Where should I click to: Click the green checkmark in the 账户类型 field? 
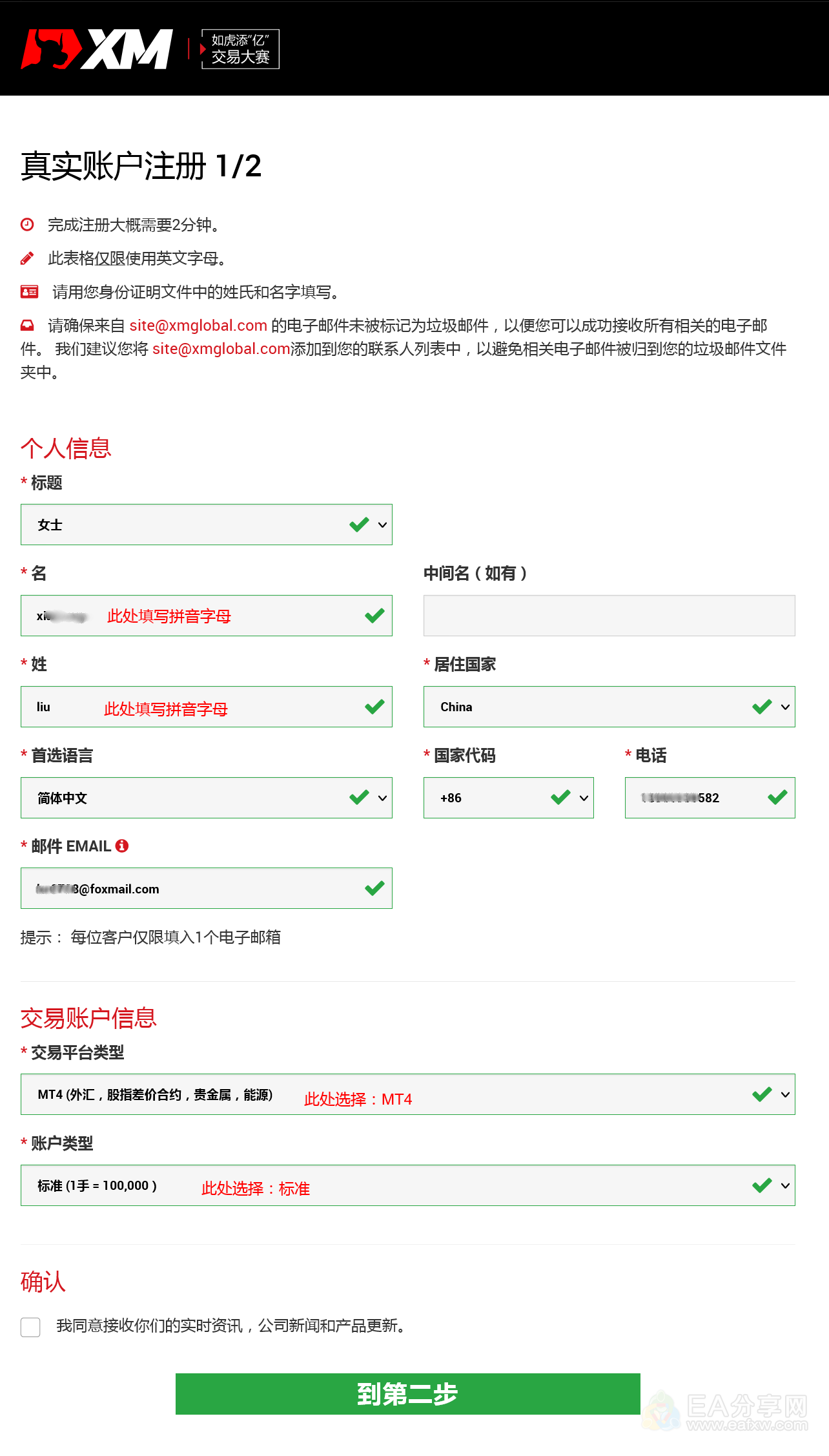(x=762, y=1185)
